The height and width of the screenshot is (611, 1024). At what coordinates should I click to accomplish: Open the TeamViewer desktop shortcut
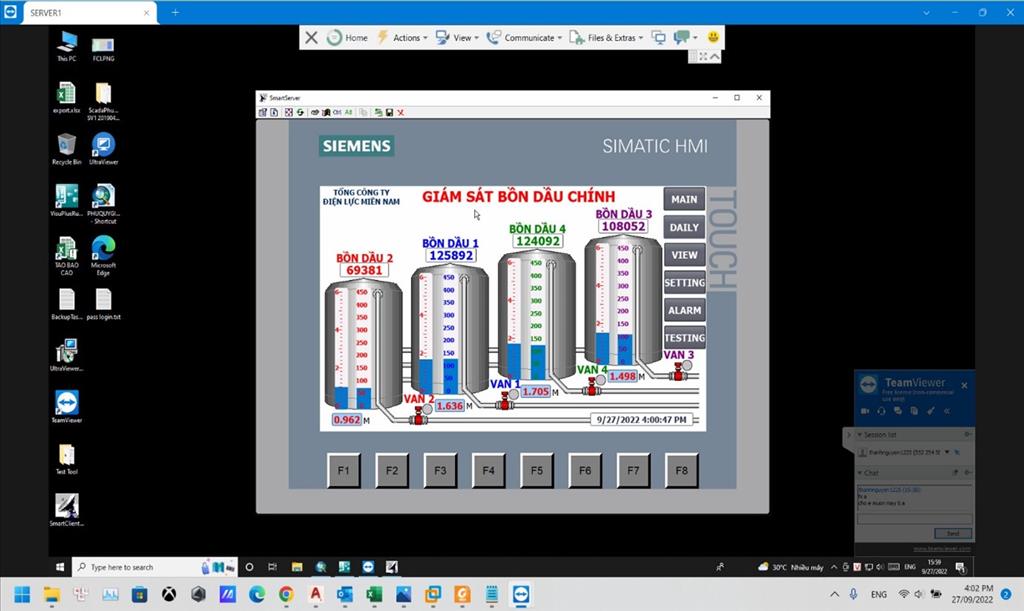tap(67, 407)
